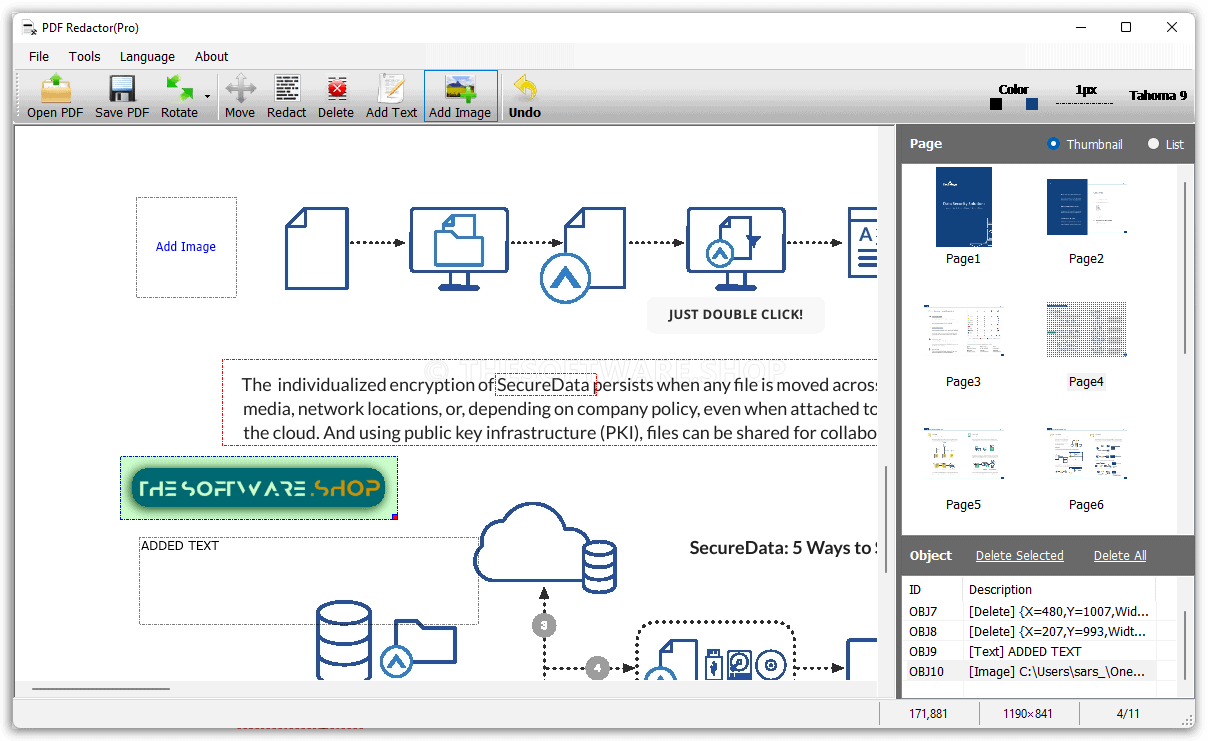The width and height of the screenshot is (1208, 741).
Task: Click the PDF Redactor app title icon
Action: [x=29, y=28]
